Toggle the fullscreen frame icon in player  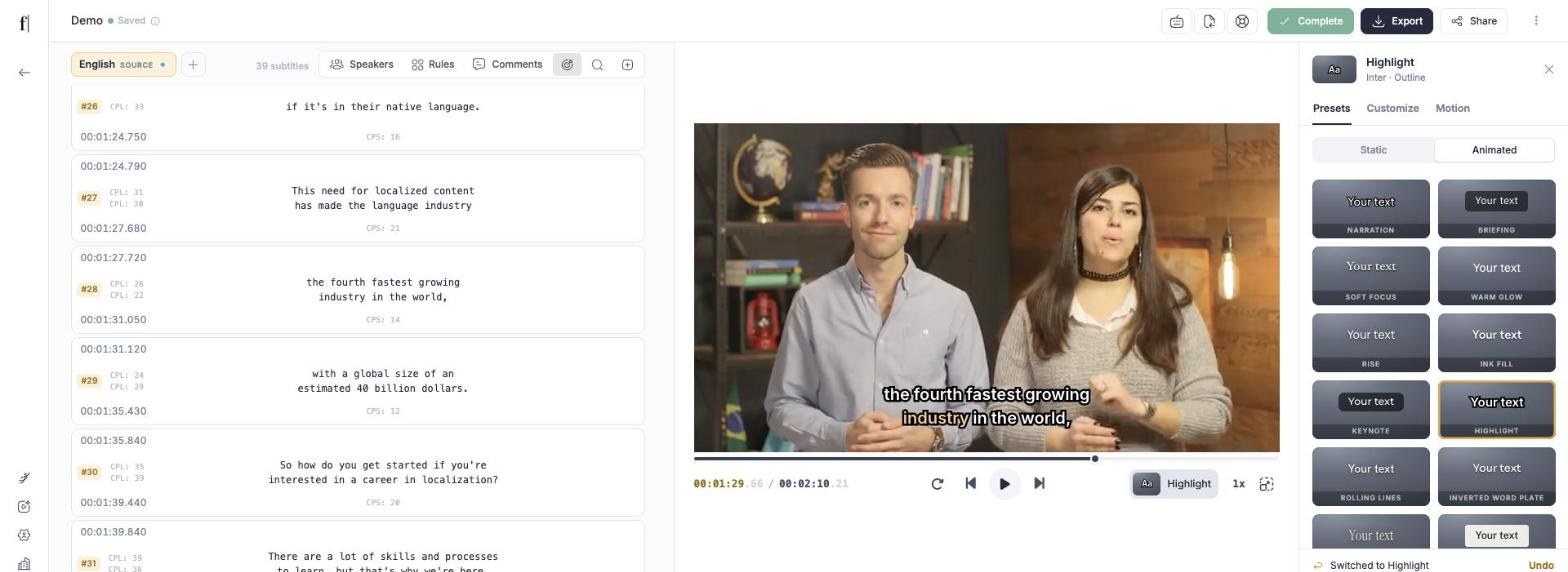point(1266,484)
